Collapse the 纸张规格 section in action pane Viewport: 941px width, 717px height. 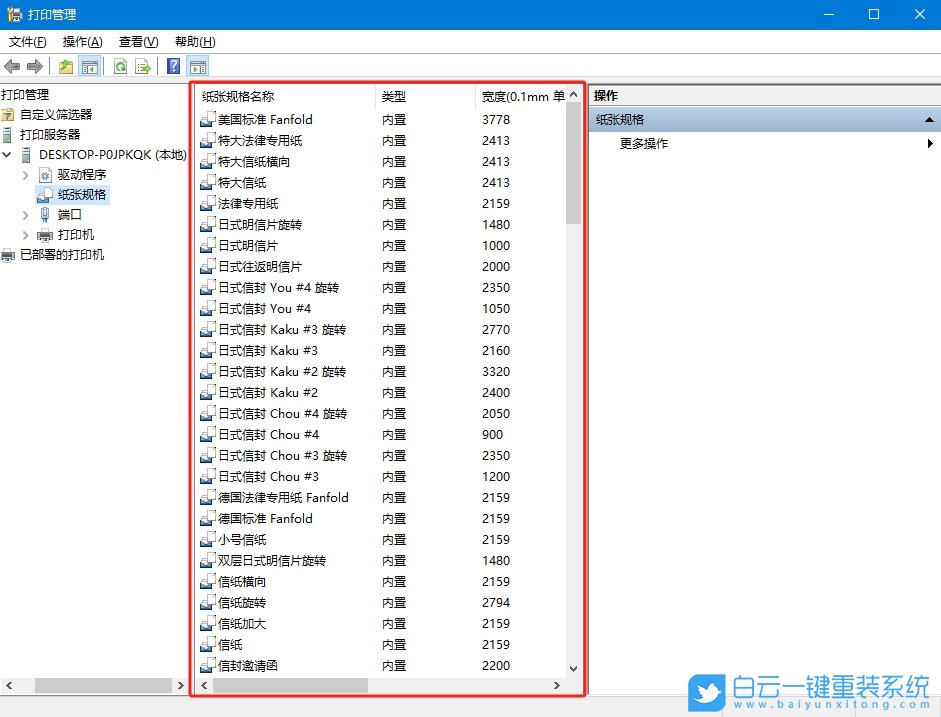[x=928, y=119]
